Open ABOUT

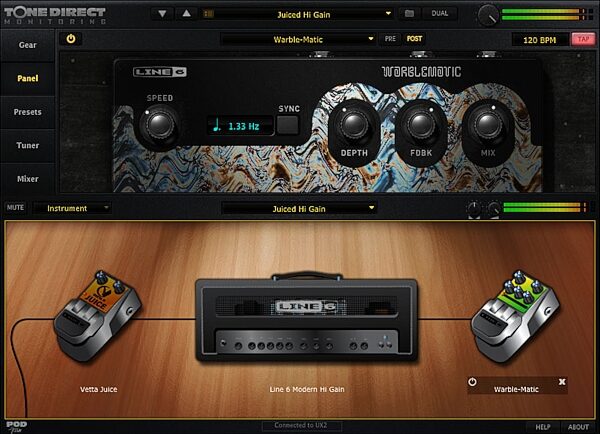(578, 427)
